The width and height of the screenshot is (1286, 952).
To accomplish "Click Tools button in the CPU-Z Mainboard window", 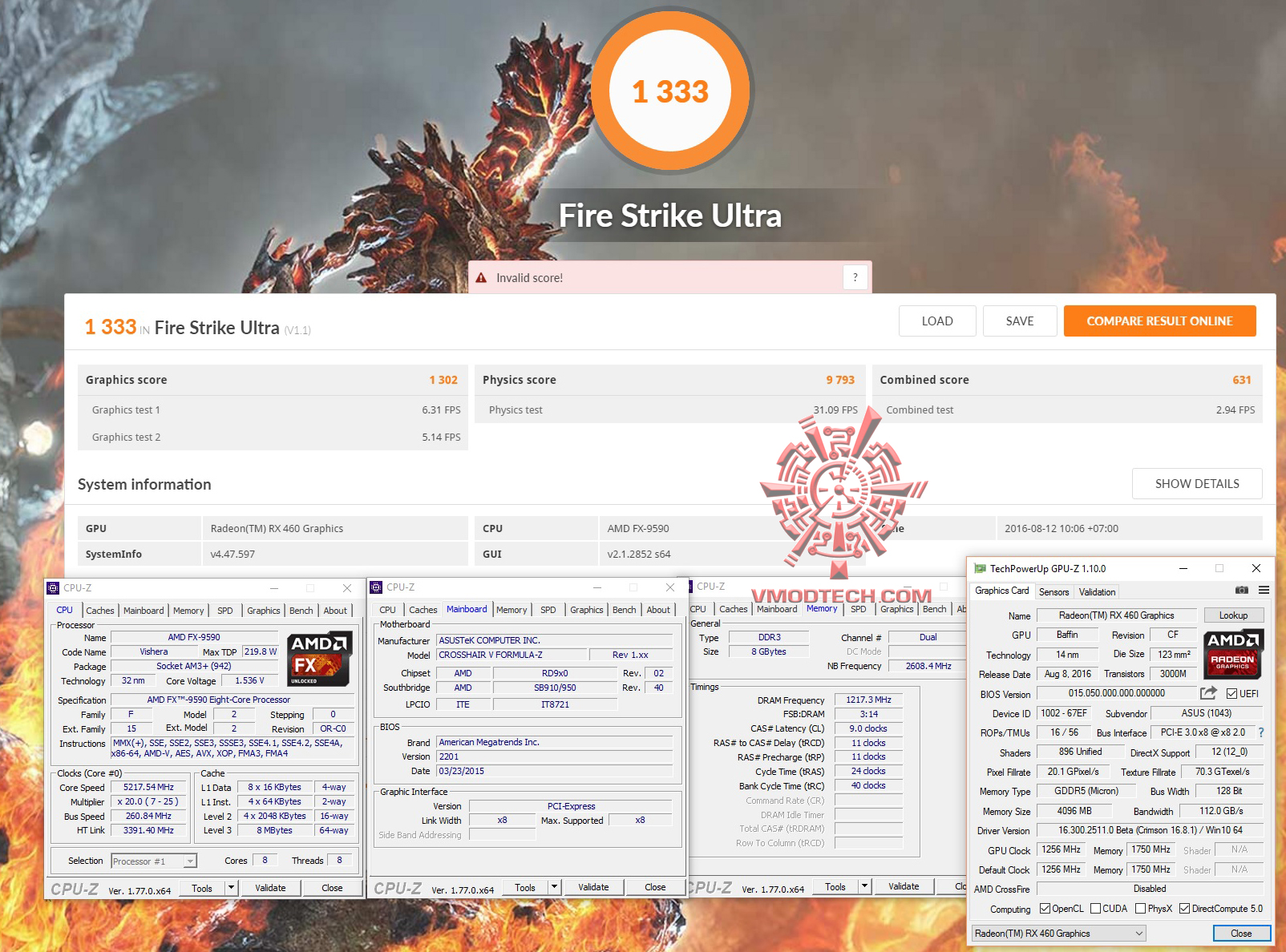I will pos(525,887).
